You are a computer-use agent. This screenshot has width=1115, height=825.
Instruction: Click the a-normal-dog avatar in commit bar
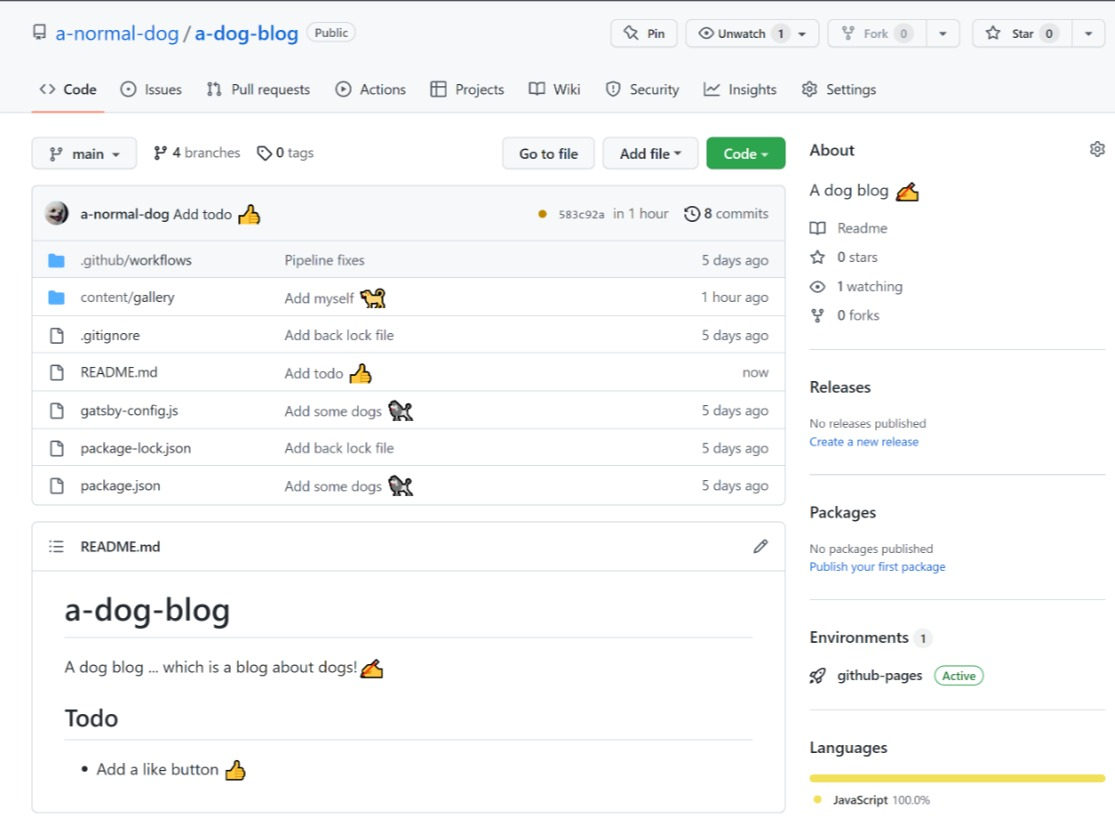(56, 213)
